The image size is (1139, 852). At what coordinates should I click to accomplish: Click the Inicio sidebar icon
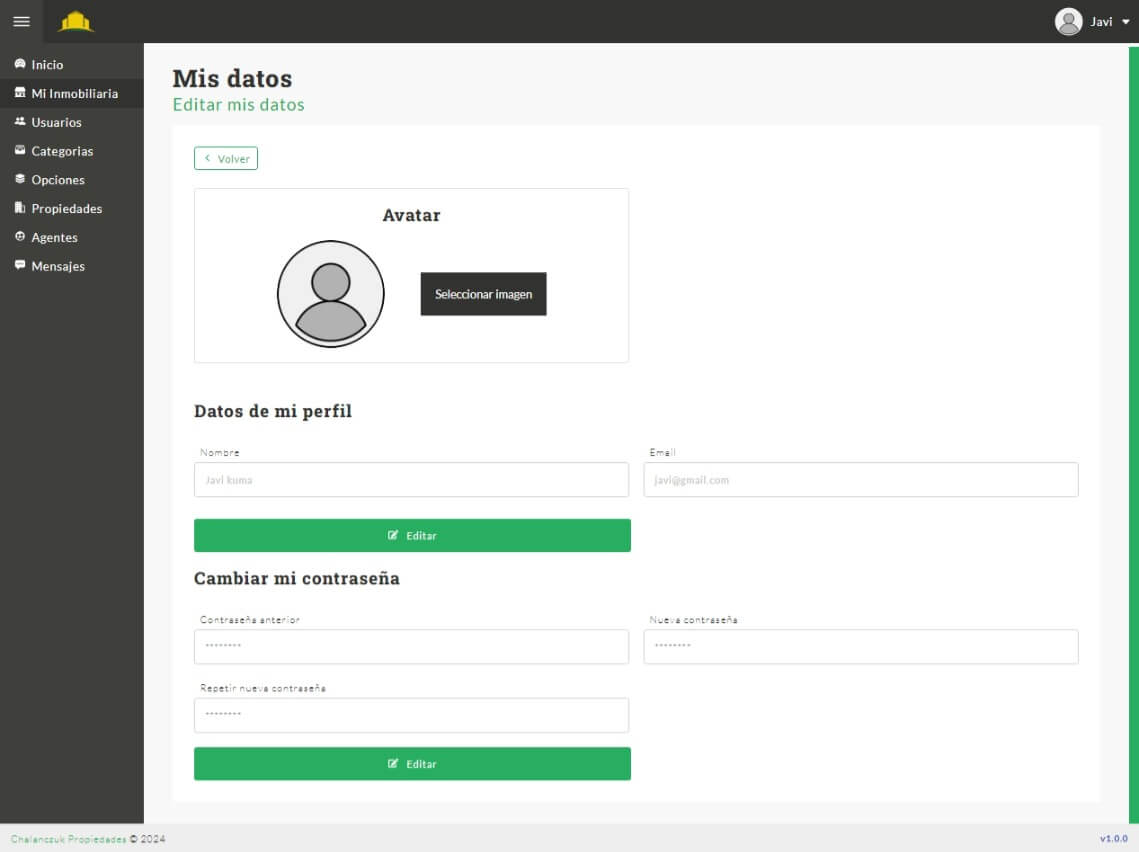click(x=20, y=64)
